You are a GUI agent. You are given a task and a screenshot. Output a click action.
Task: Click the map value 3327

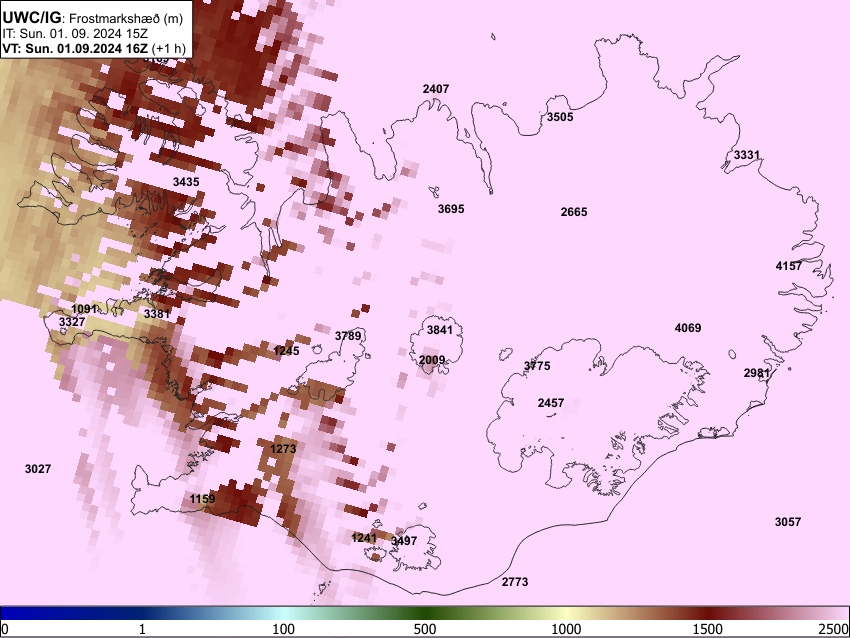tap(72, 322)
